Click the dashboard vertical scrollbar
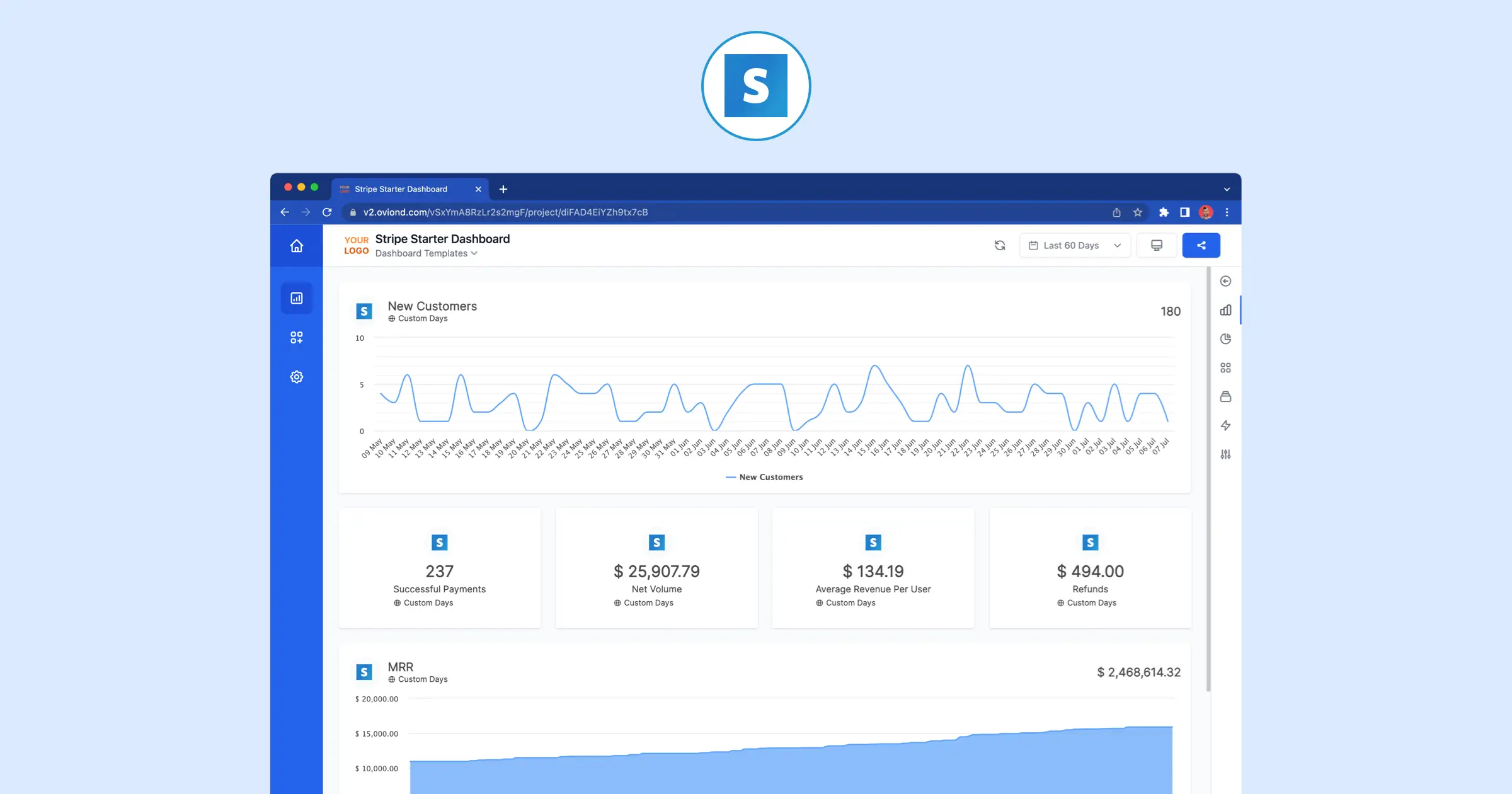The height and width of the screenshot is (794, 1512). (x=1208, y=479)
